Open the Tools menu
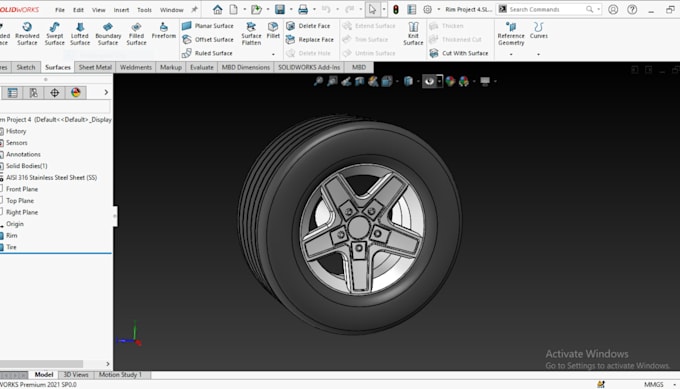680x389 pixels. [144, 10]
